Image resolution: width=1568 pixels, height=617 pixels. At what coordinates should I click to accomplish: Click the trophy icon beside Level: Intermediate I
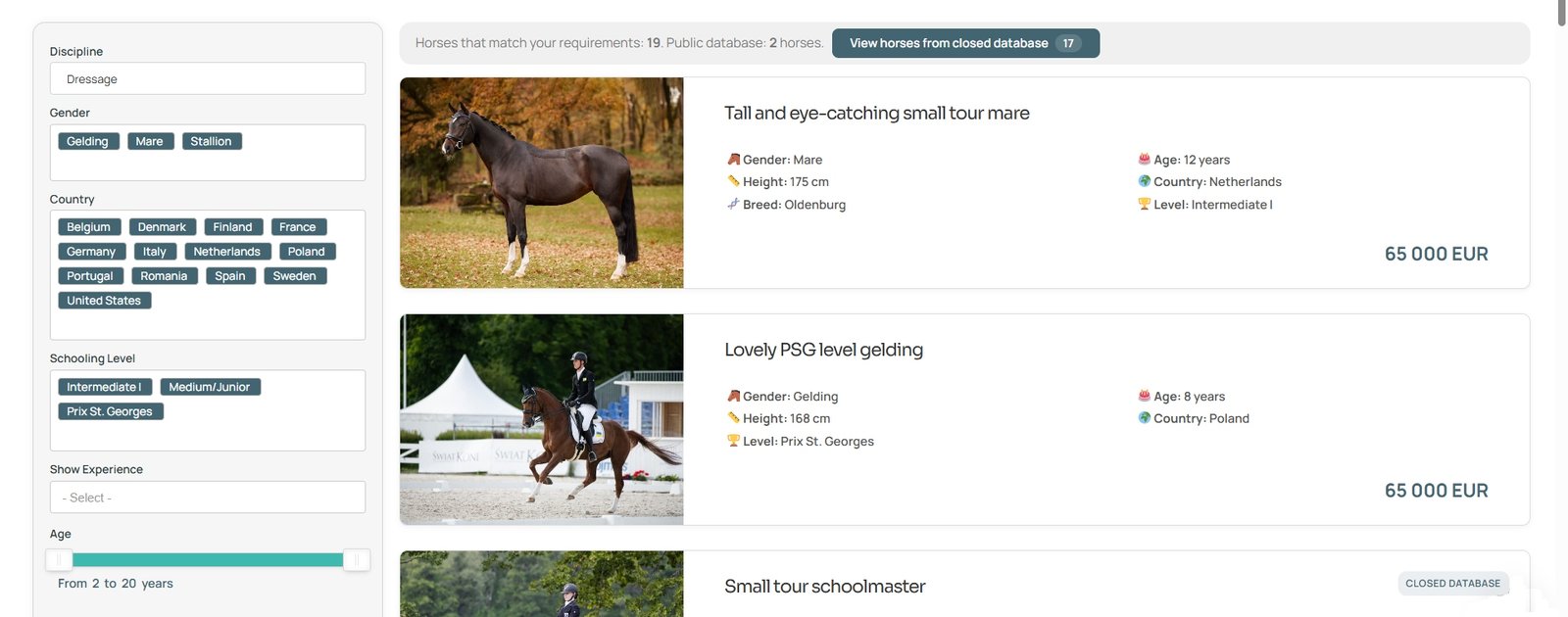click(1144, 204)
